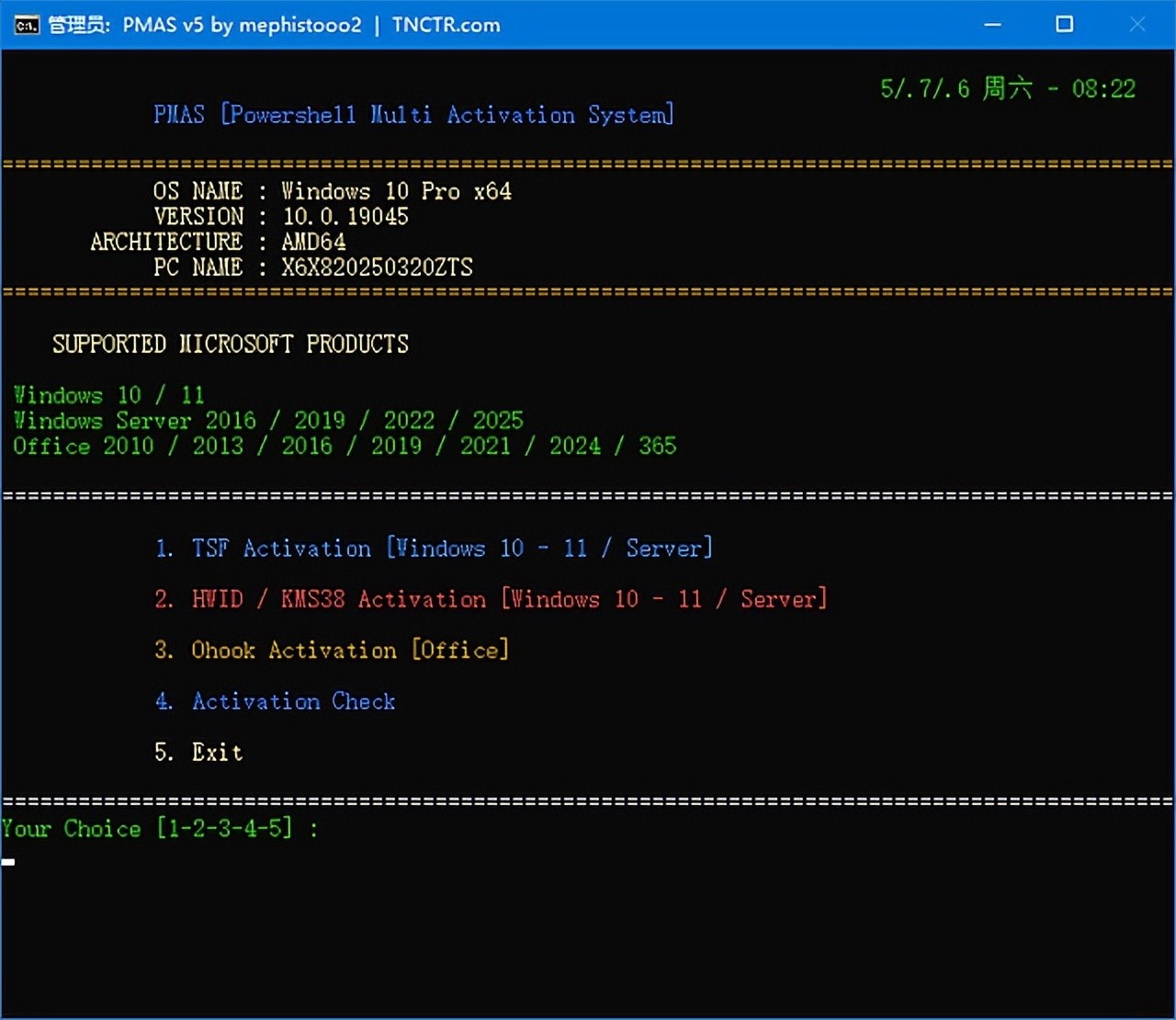Screen dimensions: 1176x1020
Task: Click the 'PC NAME : X6X820250320ZTS' line
Action: pyautogui.click(x=313, y=267)
